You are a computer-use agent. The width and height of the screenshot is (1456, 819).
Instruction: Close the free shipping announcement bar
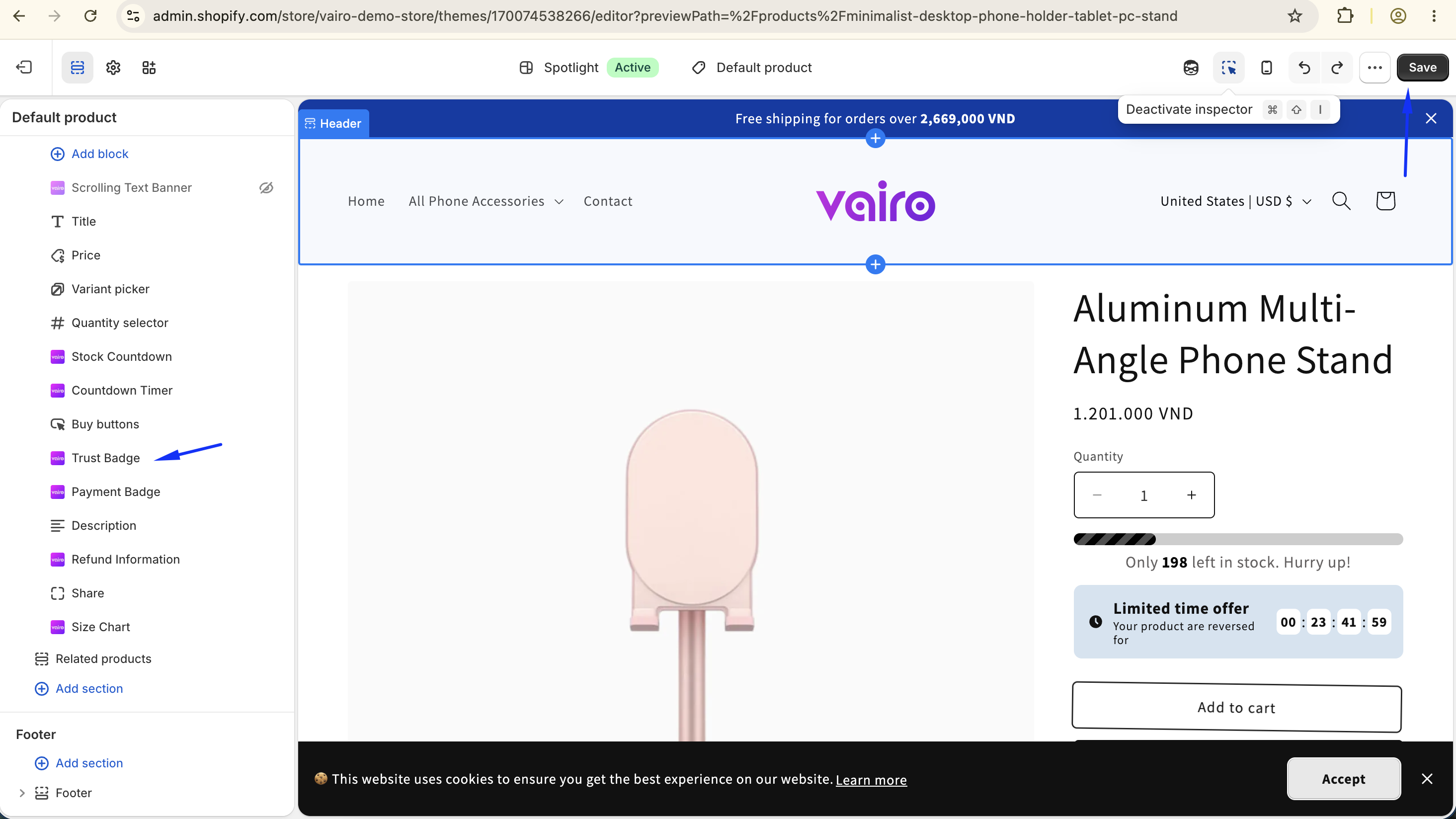pyautogui.click(x=1431, y=118)
